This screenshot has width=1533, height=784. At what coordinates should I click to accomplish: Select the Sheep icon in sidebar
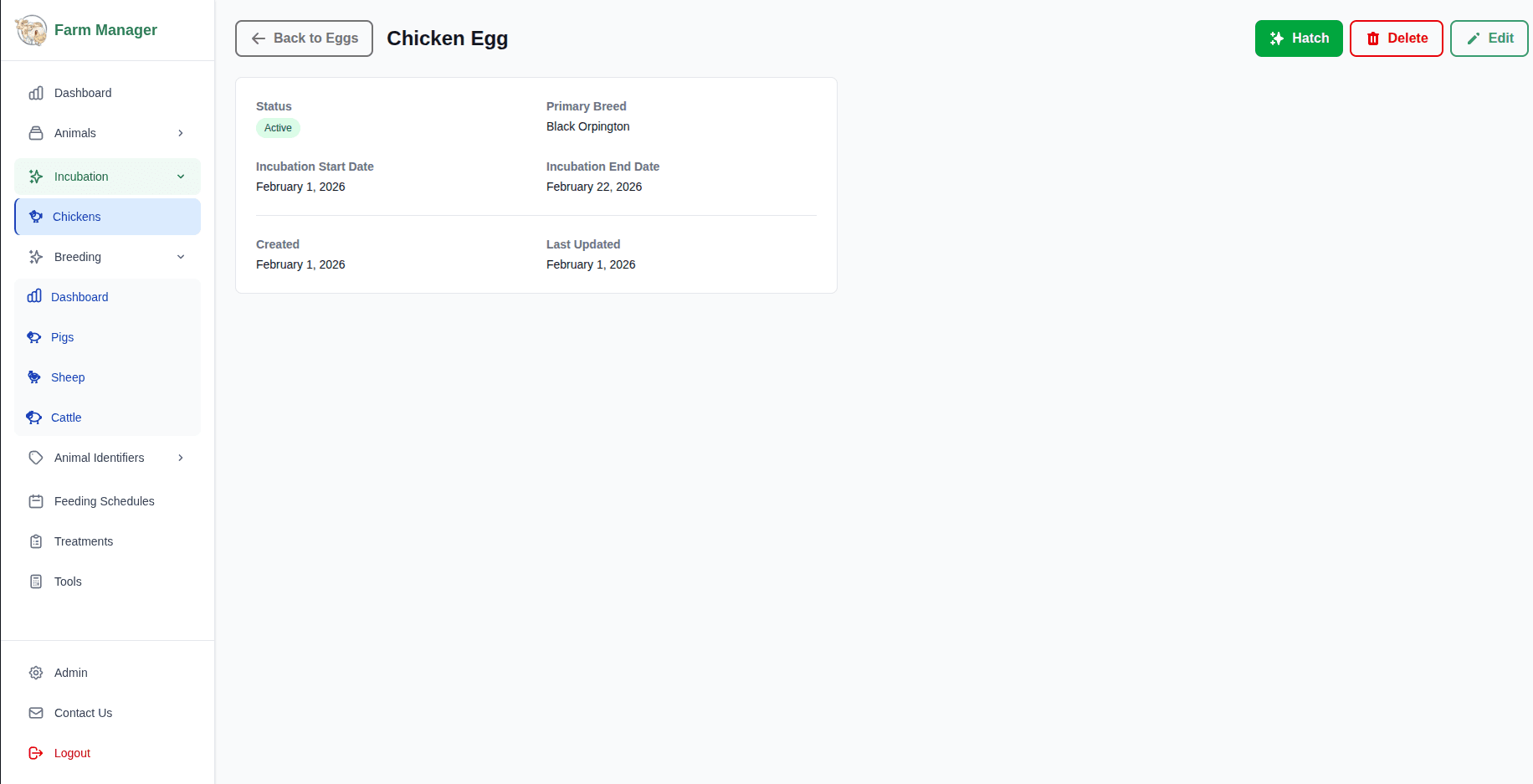(33, 377)
